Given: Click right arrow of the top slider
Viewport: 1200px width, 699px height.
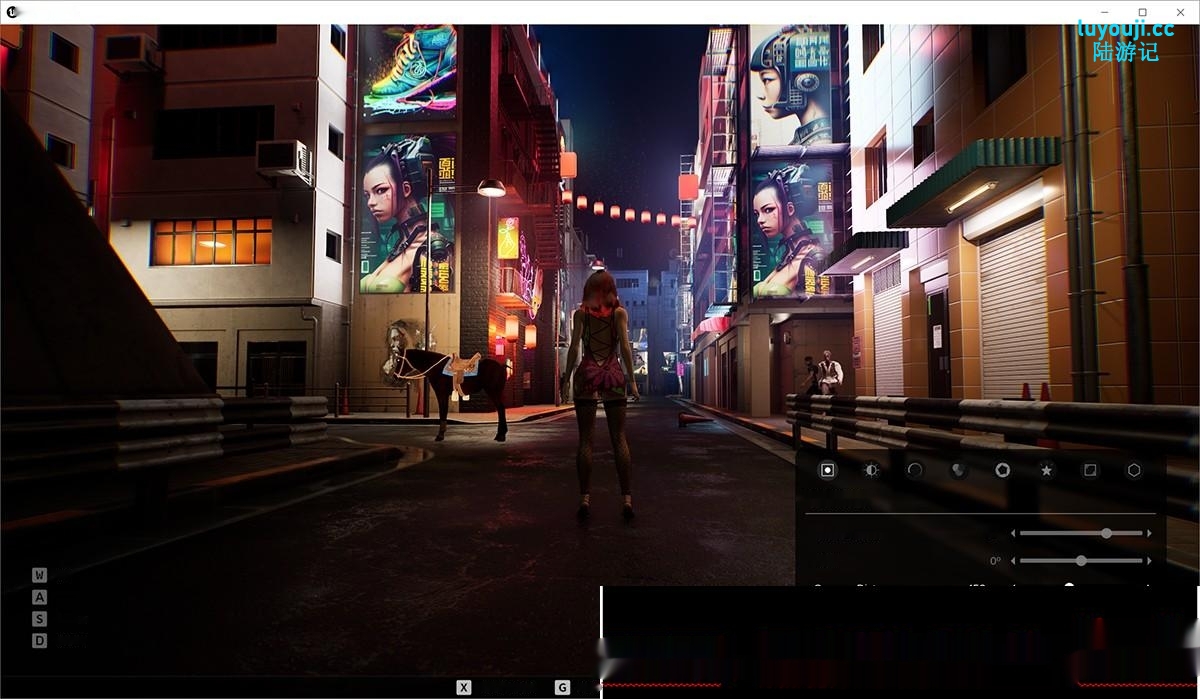Looking at the screenshot, I should (1149, 534).
